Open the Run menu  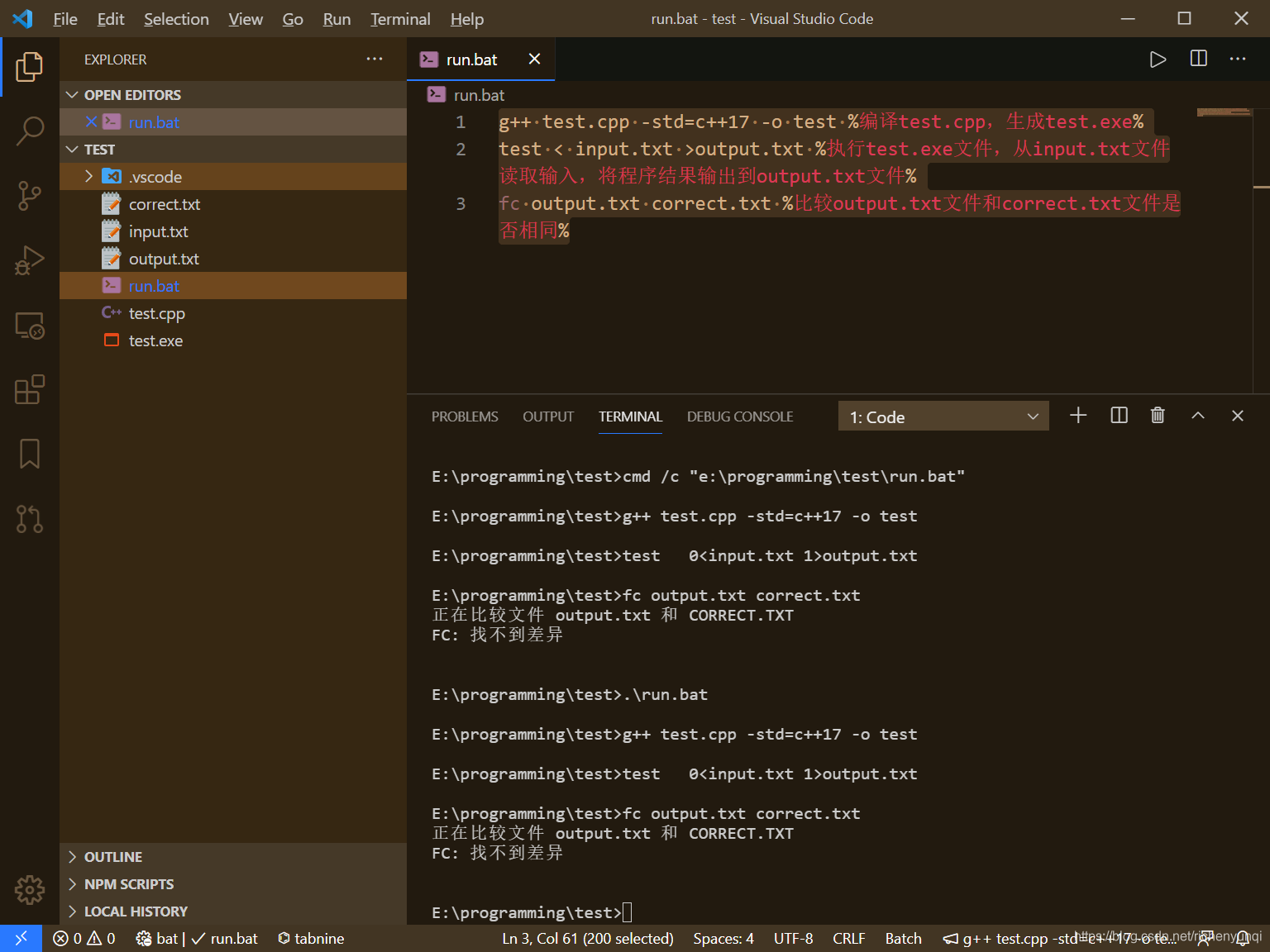[x=337, y=18]
